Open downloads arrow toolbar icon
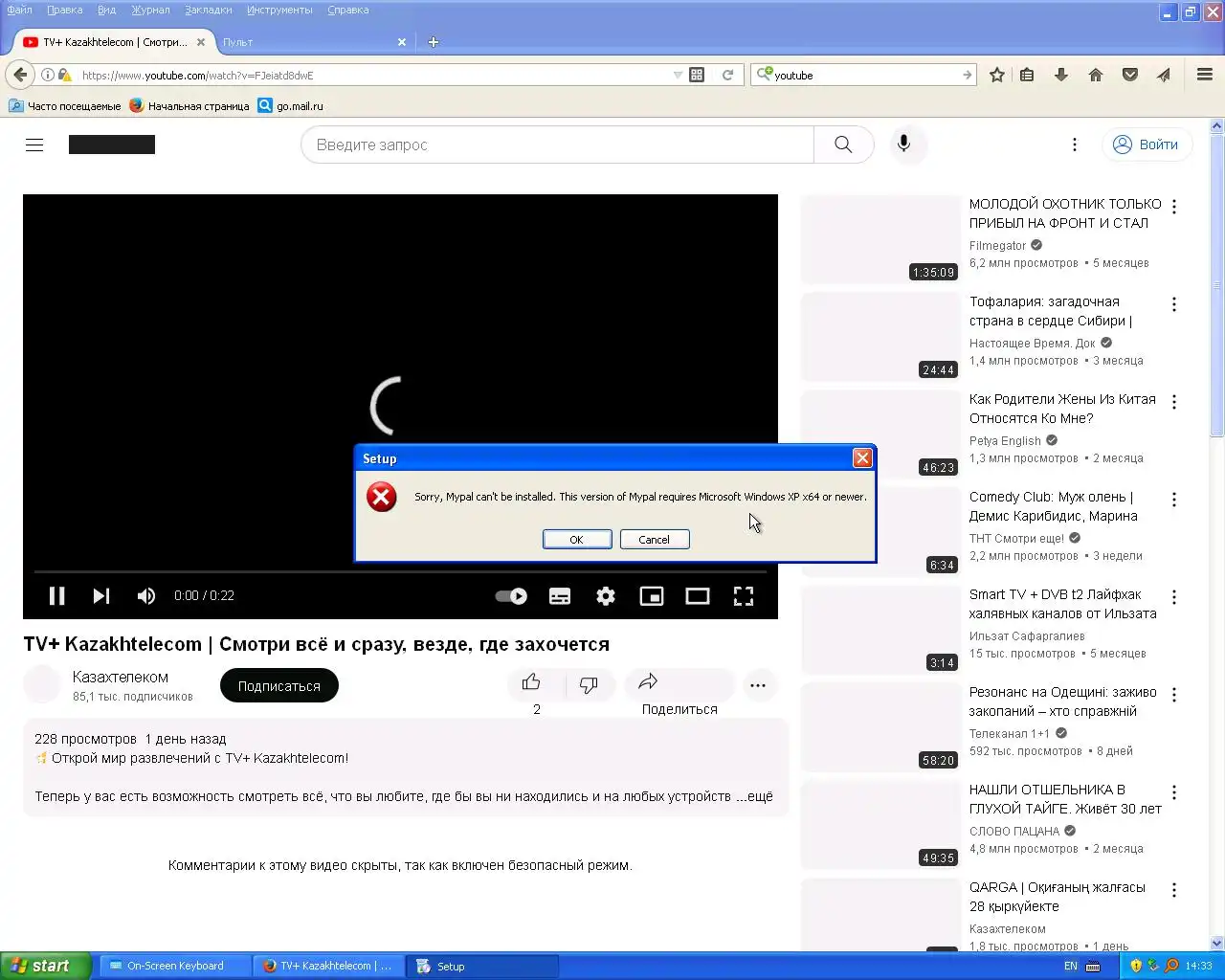The width and height of the screenshot is (1225, 980). pyautogui.click(x=1061, y=75)
